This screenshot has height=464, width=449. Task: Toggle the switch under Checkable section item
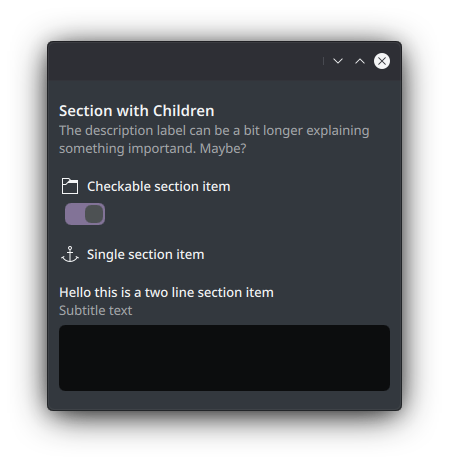[85, 214]
